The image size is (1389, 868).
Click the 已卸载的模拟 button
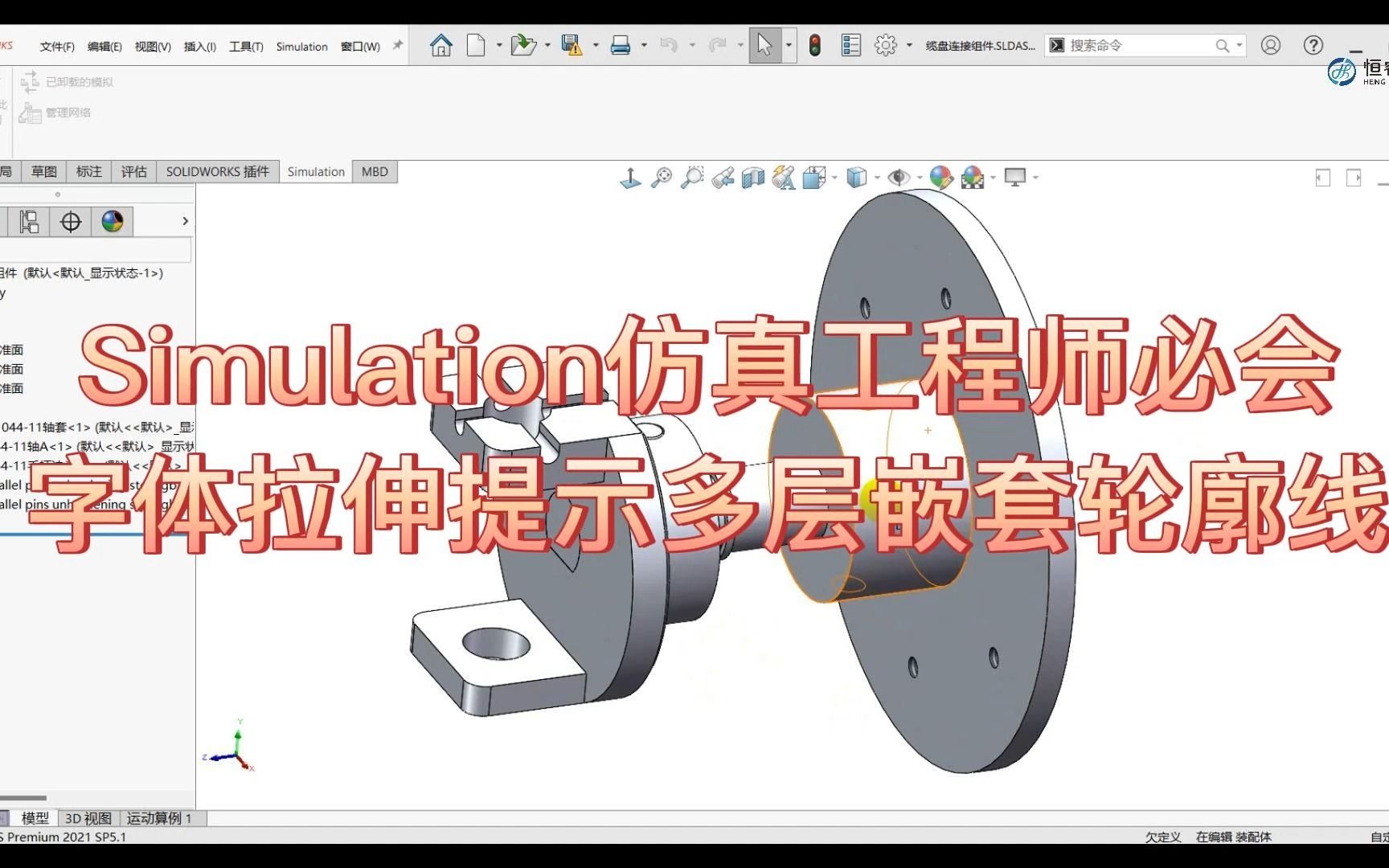[67, 82]
